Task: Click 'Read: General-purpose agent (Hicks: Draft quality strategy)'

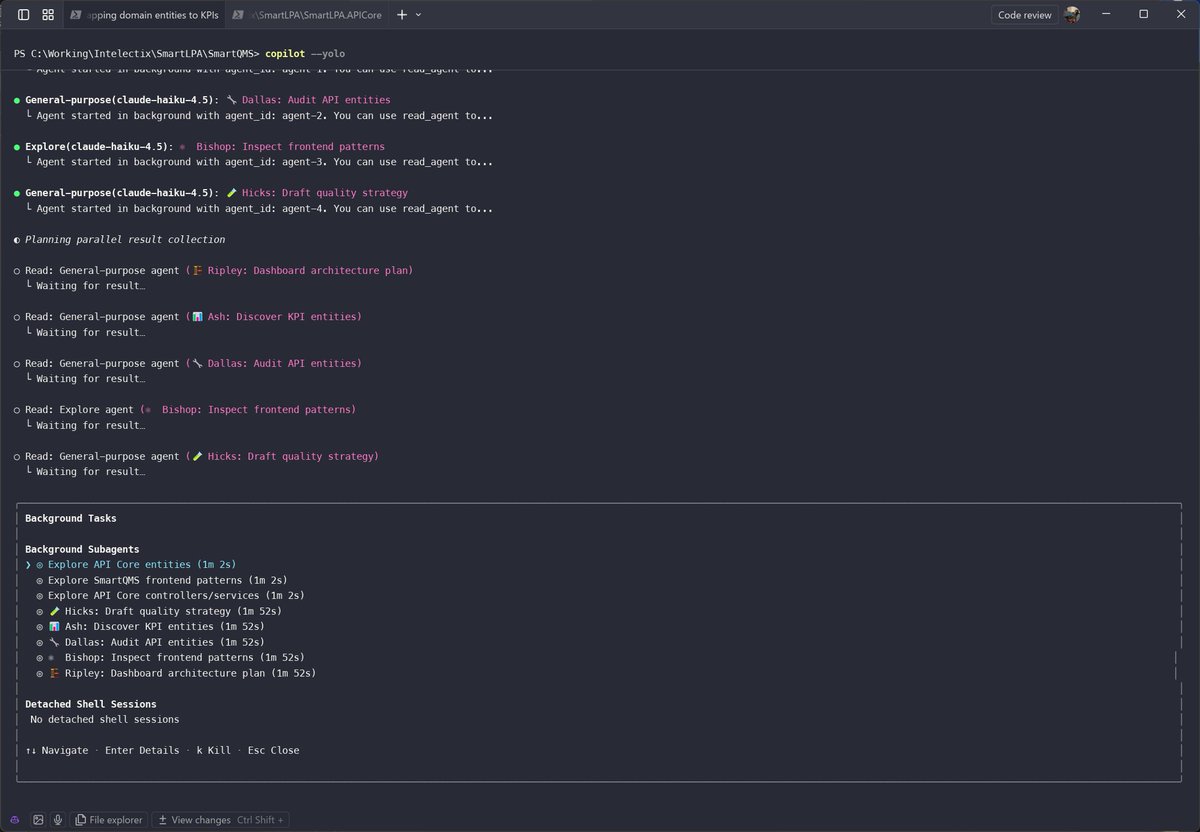Action: point(202,456)
